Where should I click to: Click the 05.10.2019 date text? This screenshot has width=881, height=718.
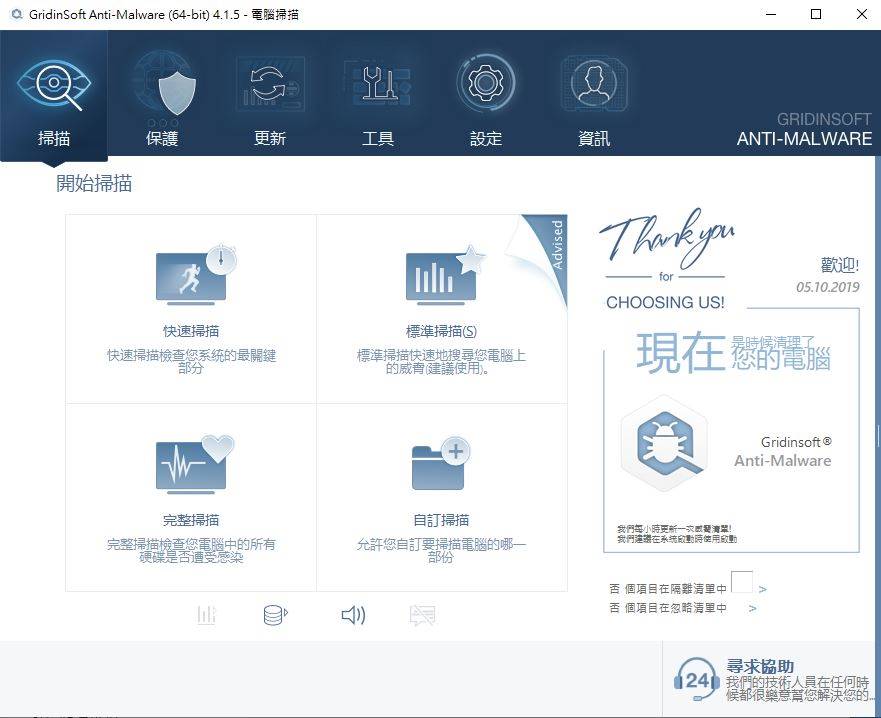click(828, 287)
